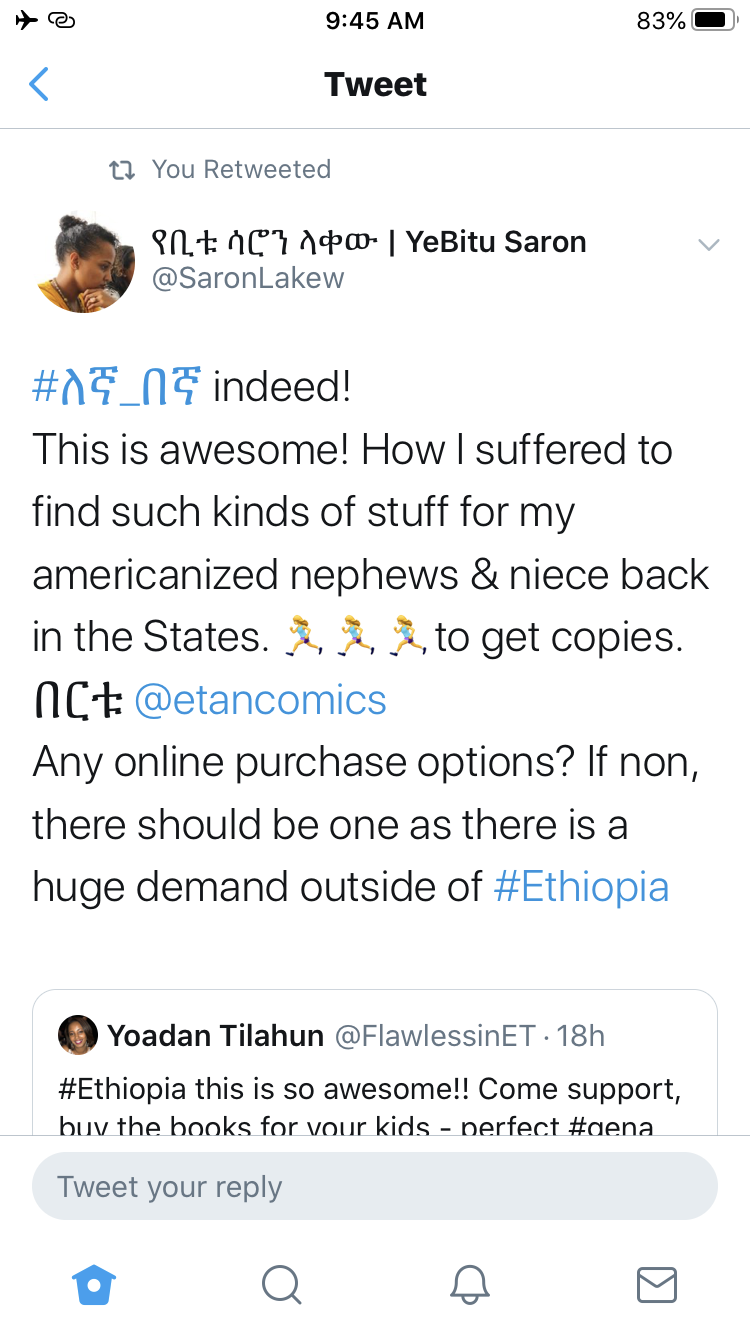Open Yoadan Tilahun's avatar in quoted tweet
750x1334 pixels.
(x=78, y=1035)
